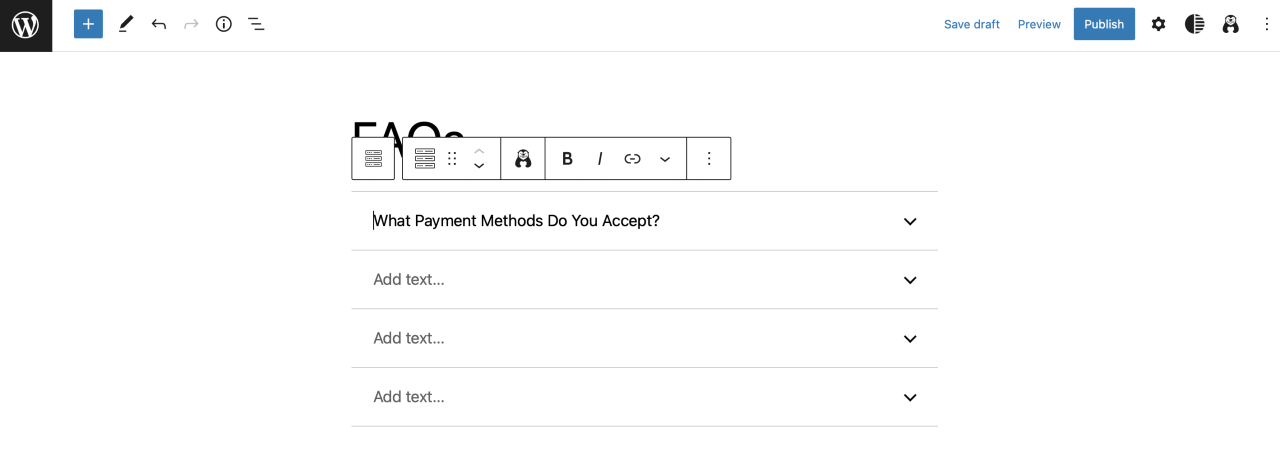
Task: Open the block inserter plus button
Action: tap(88, 24)
